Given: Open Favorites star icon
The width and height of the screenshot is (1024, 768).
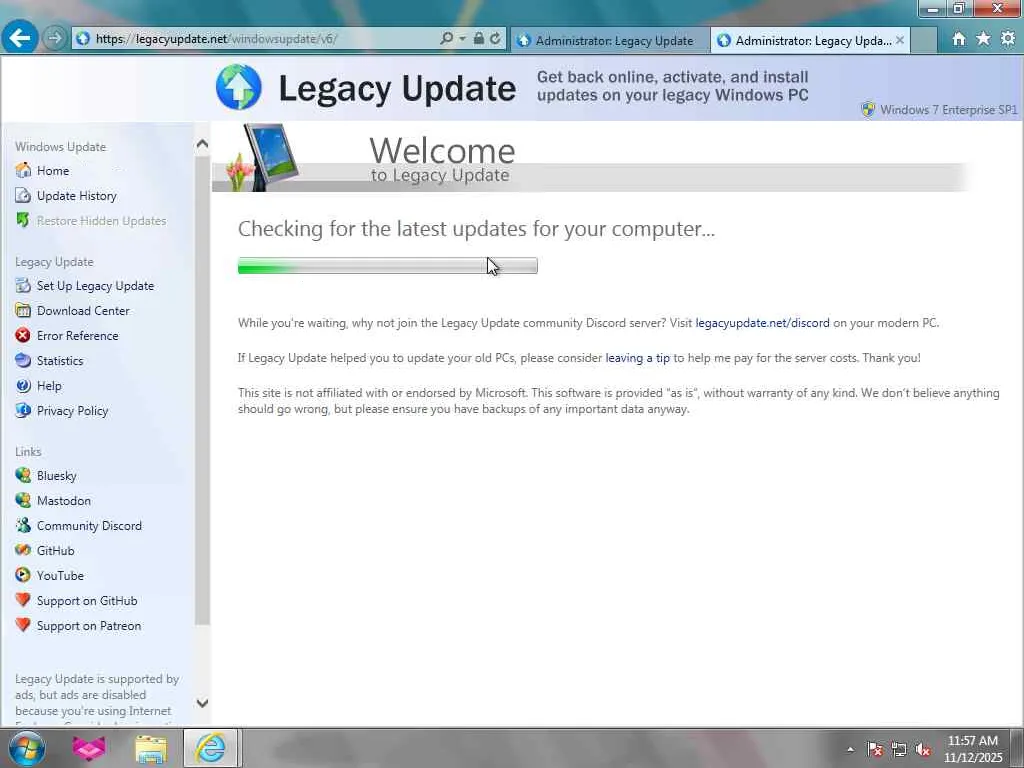Looking at the screenshot, I should (983, 39).
